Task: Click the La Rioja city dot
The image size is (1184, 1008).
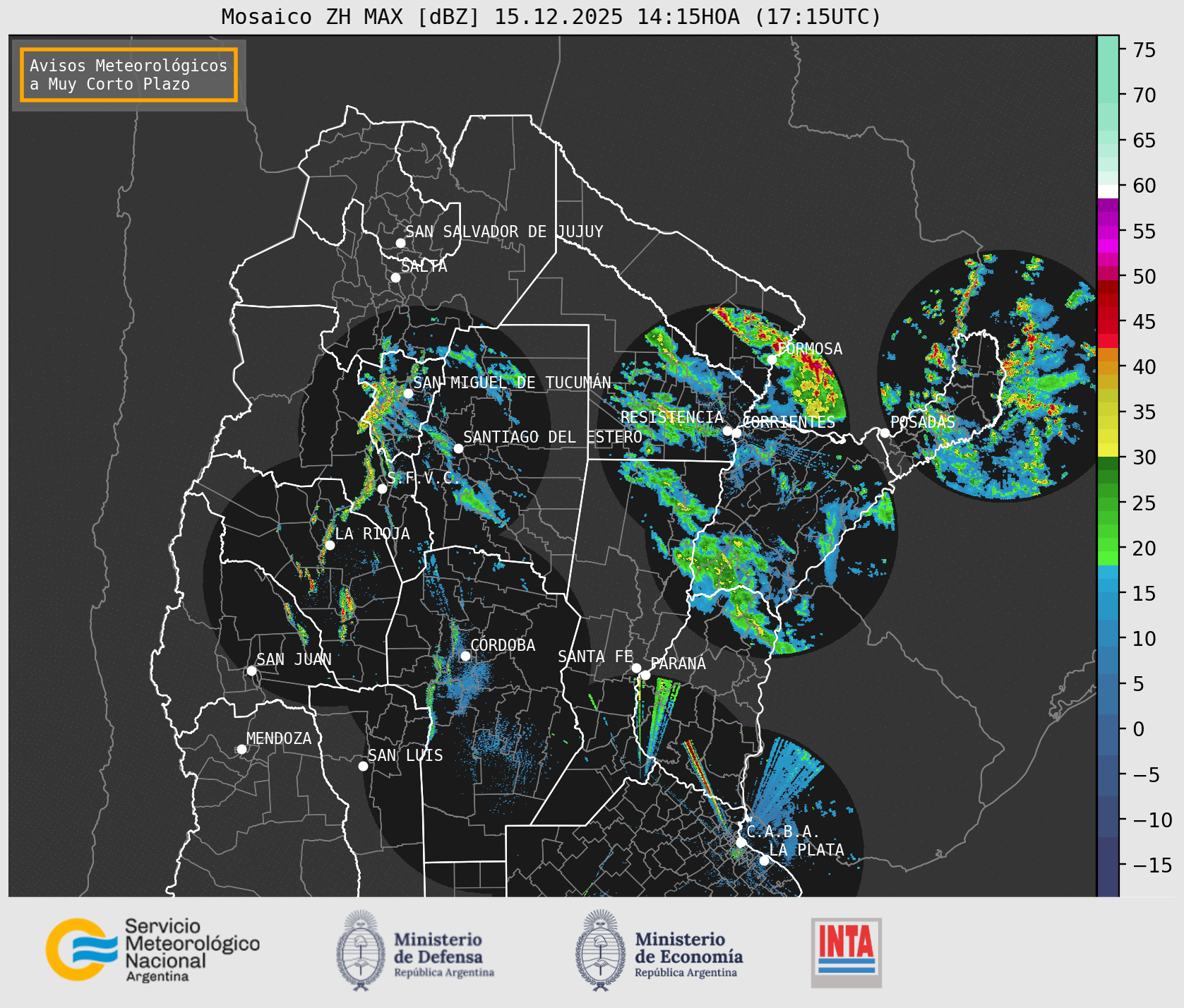Action: click(x=330, y=545)
